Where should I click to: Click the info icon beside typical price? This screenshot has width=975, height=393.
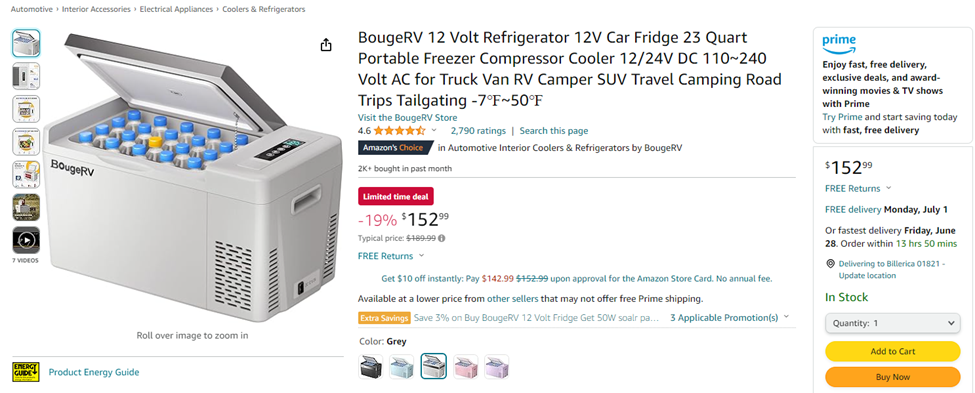[441, 238]
